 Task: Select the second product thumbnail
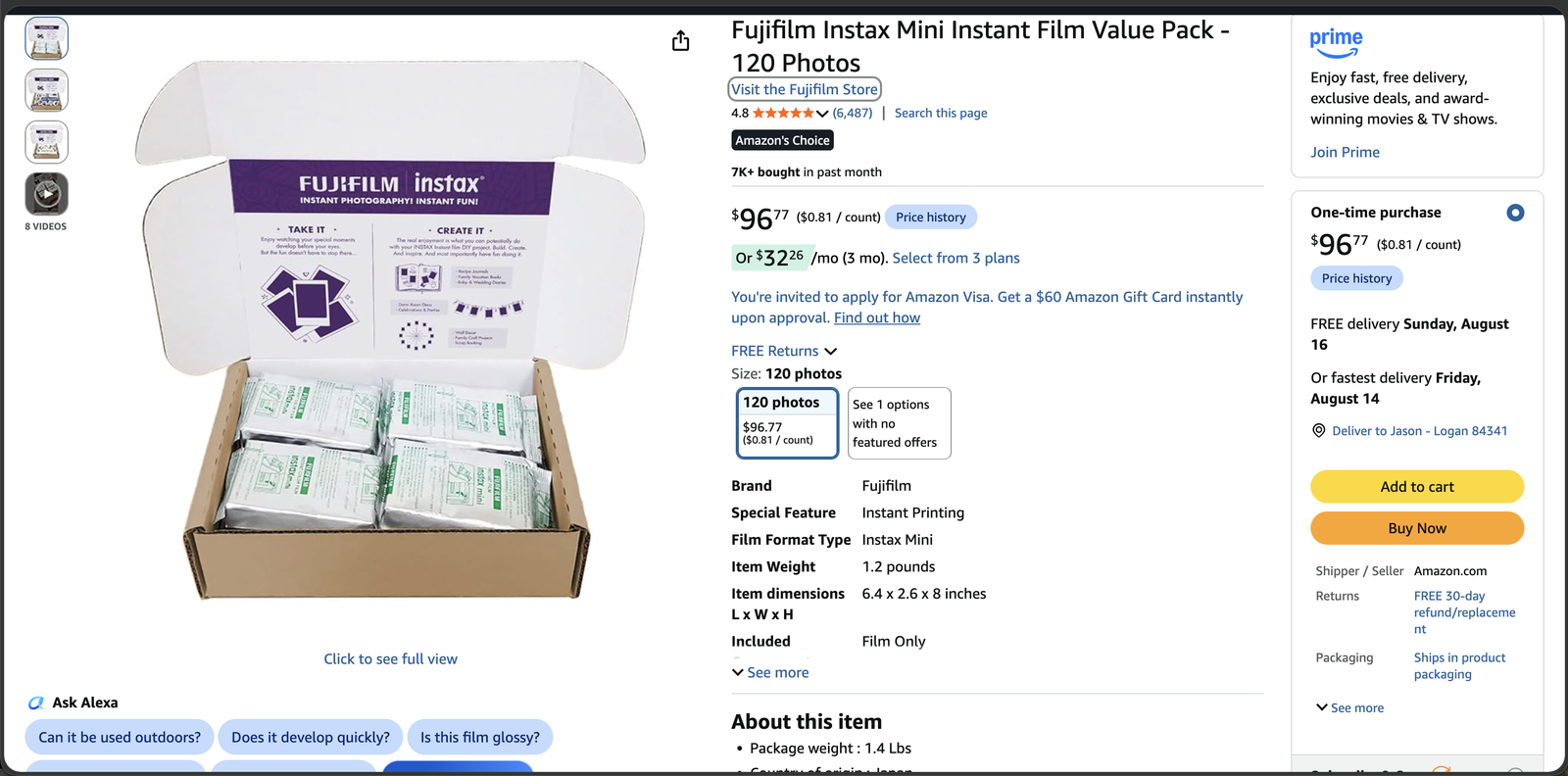click(x=46, y=90)
